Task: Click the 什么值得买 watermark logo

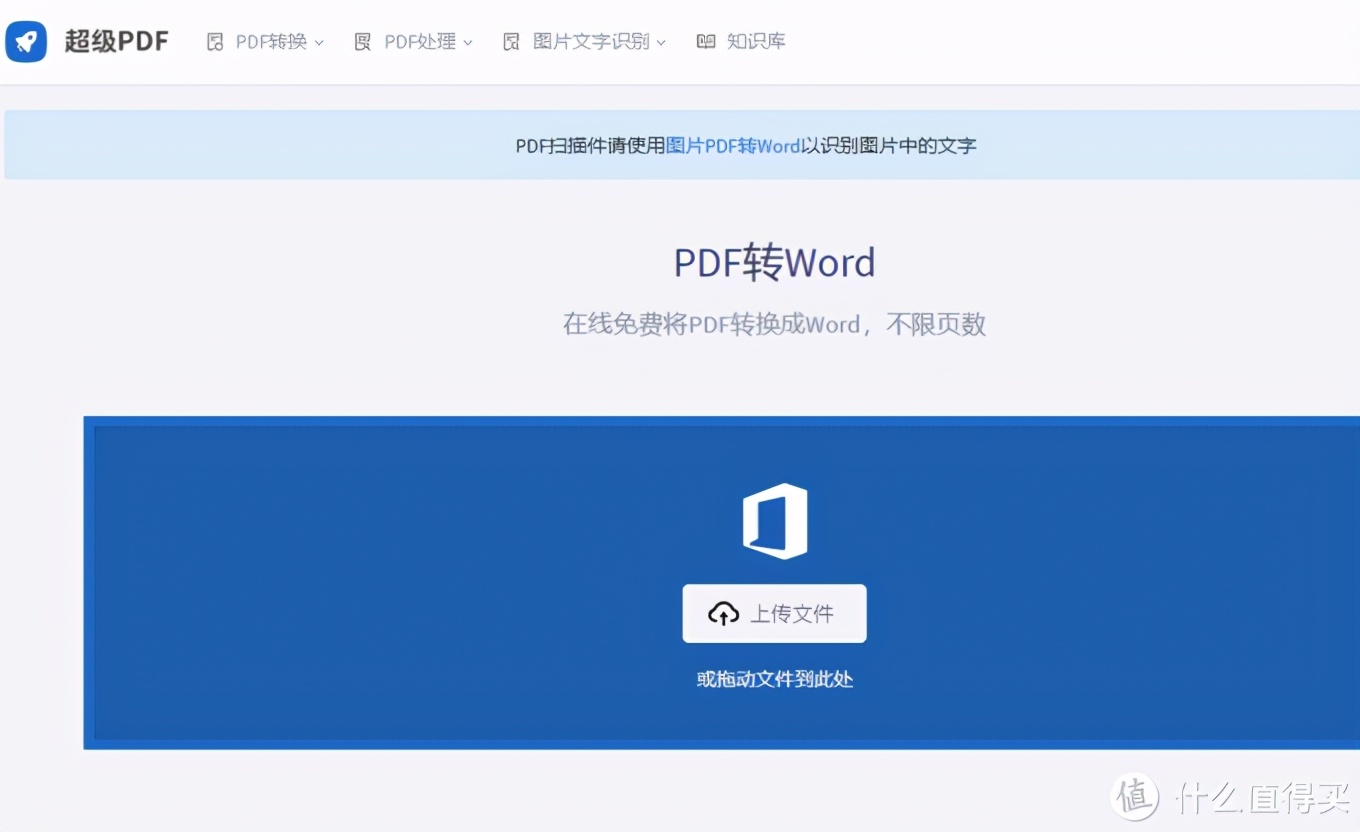Action: point(1135,797)
